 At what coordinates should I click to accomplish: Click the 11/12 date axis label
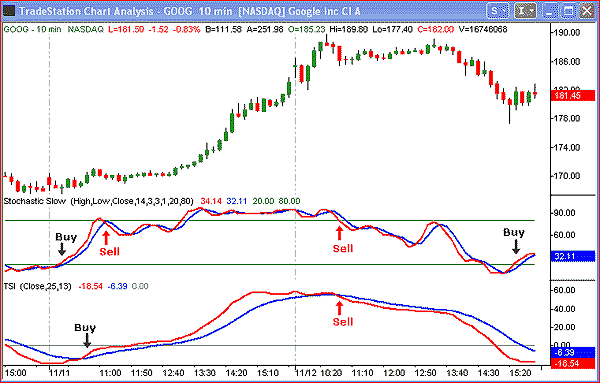pyautogui.click(x=307, y=373)
